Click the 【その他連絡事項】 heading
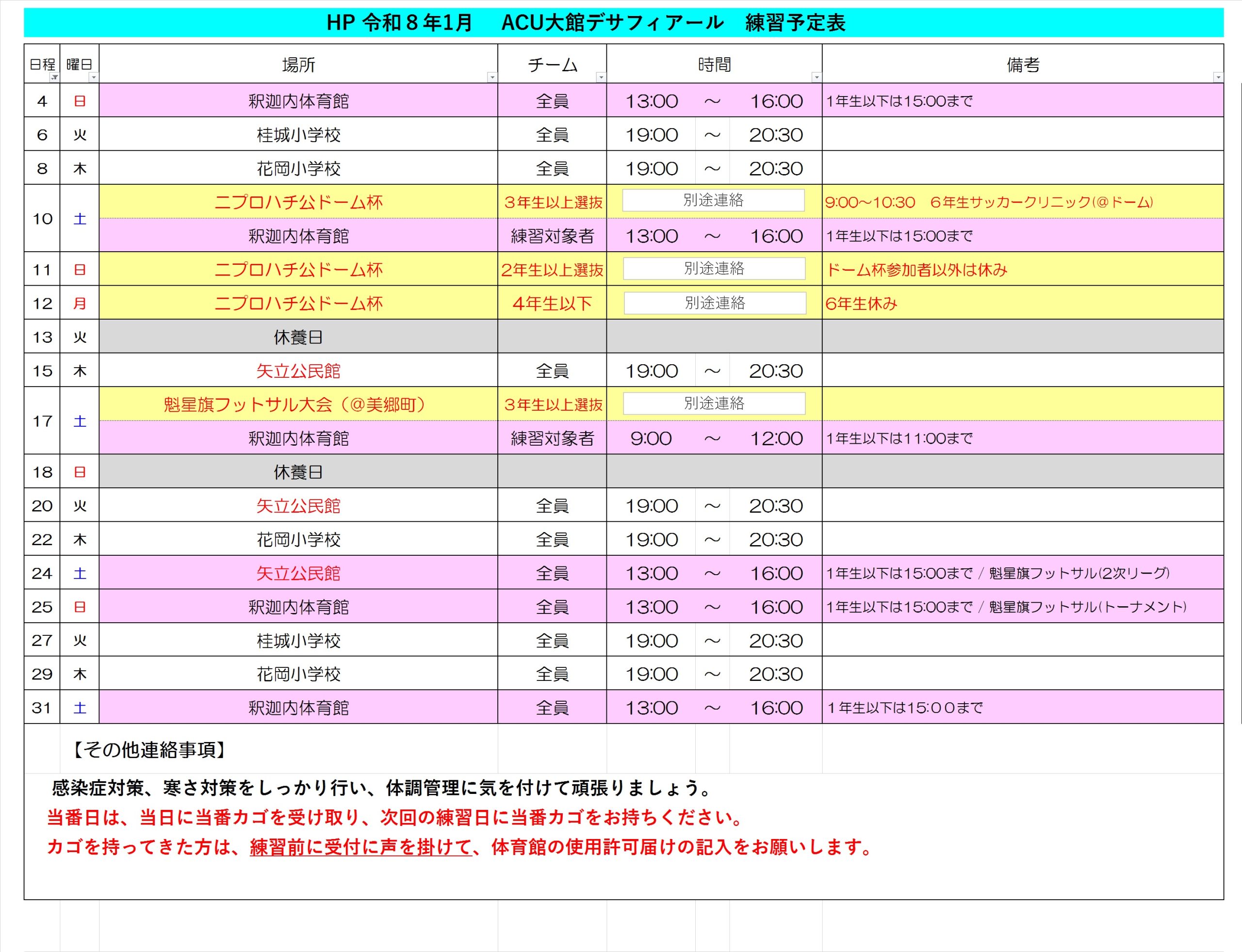The width and height of the screenshot is (1242, 952). coord(148,750)
